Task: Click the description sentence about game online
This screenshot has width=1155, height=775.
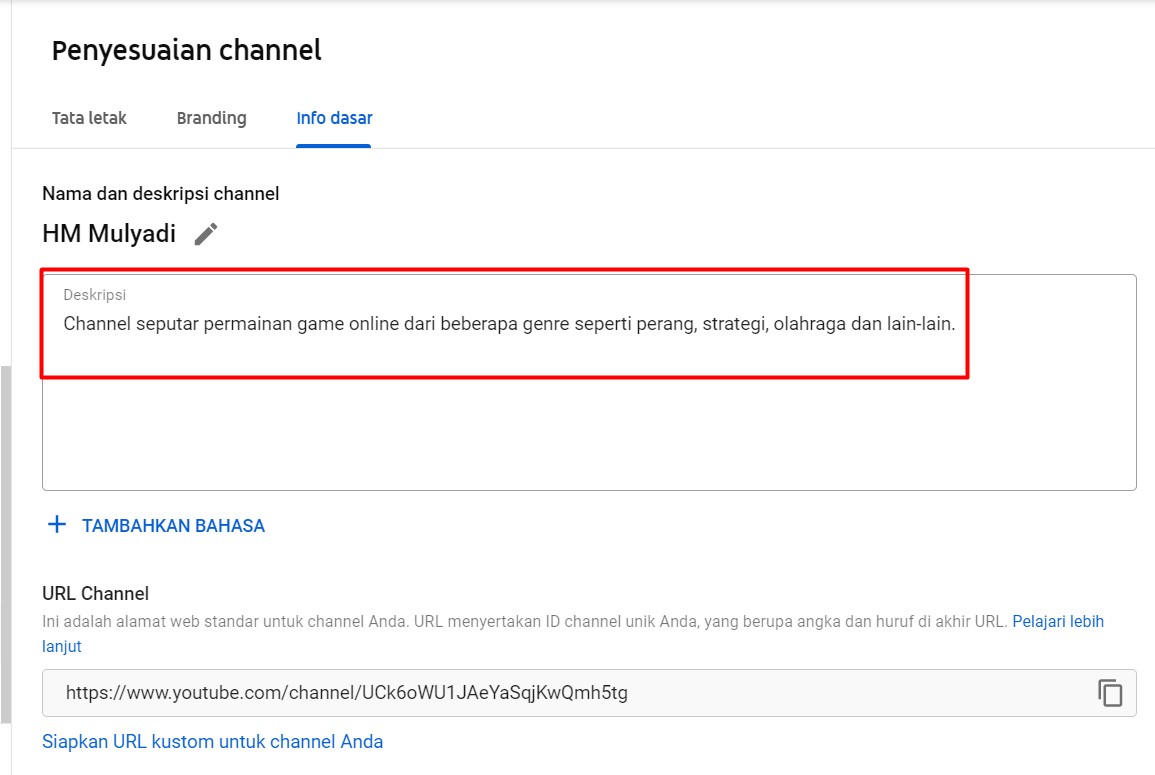Action: [x=509, y=325]
